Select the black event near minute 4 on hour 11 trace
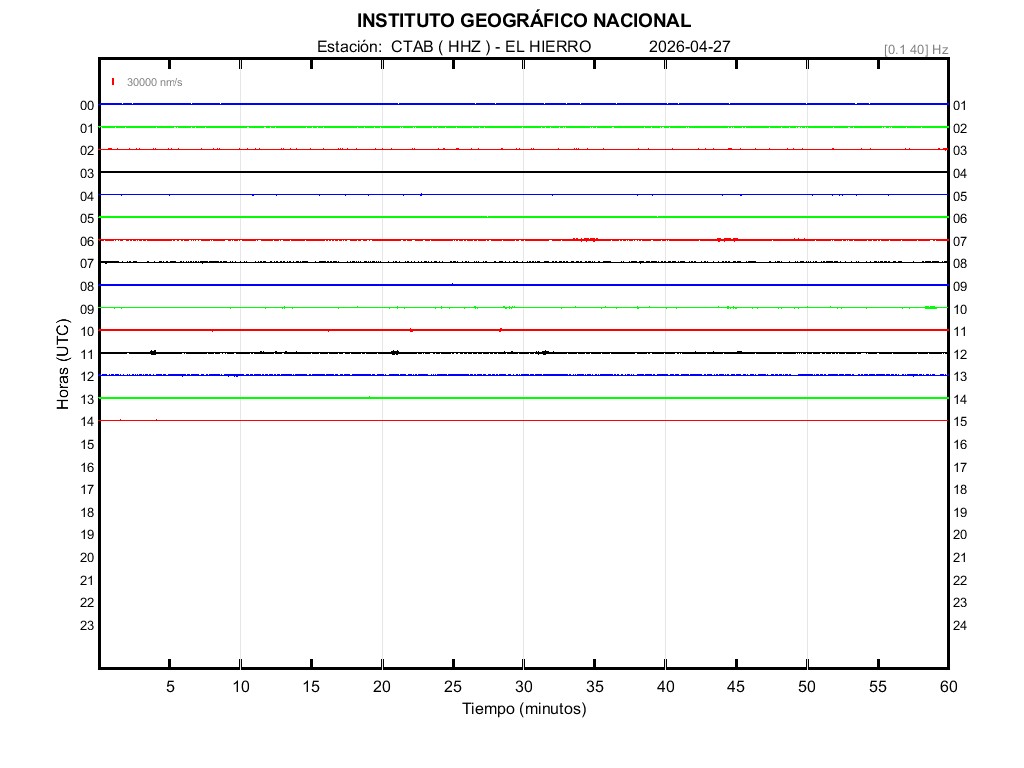The width and height of the screenshot is (1024, 768). click(153, 352)
